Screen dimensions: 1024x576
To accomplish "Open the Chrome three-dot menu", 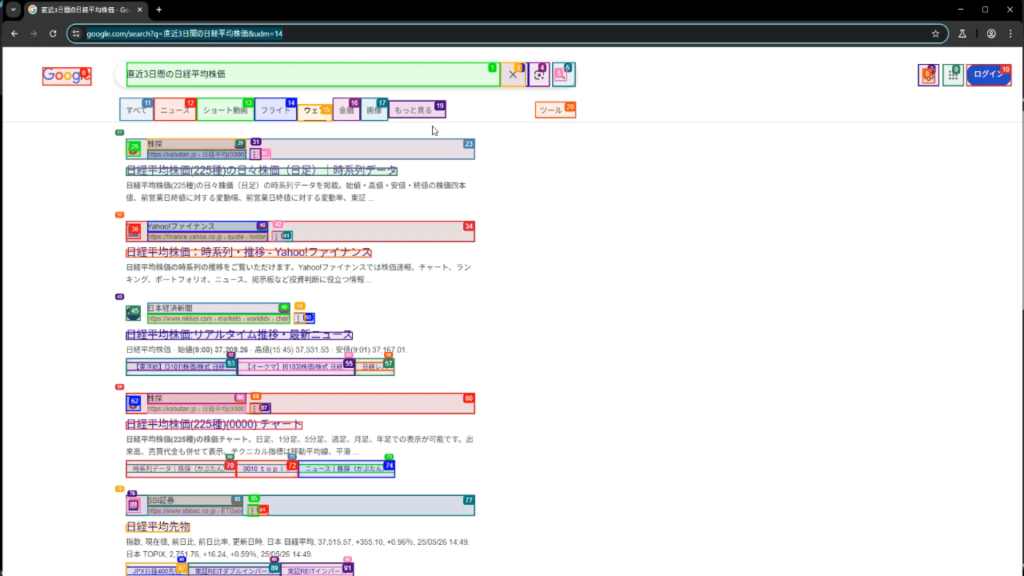I will 1010,33.
